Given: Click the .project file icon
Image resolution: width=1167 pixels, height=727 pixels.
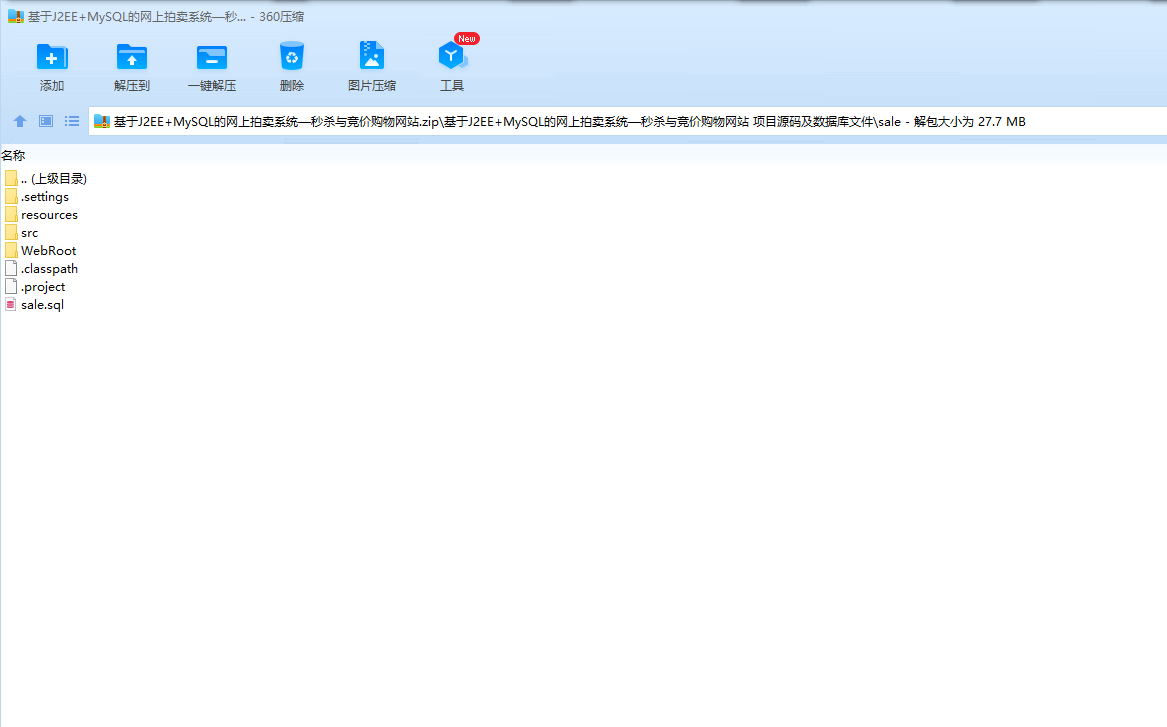Looking at the screenshot, I should click(11, 286).
